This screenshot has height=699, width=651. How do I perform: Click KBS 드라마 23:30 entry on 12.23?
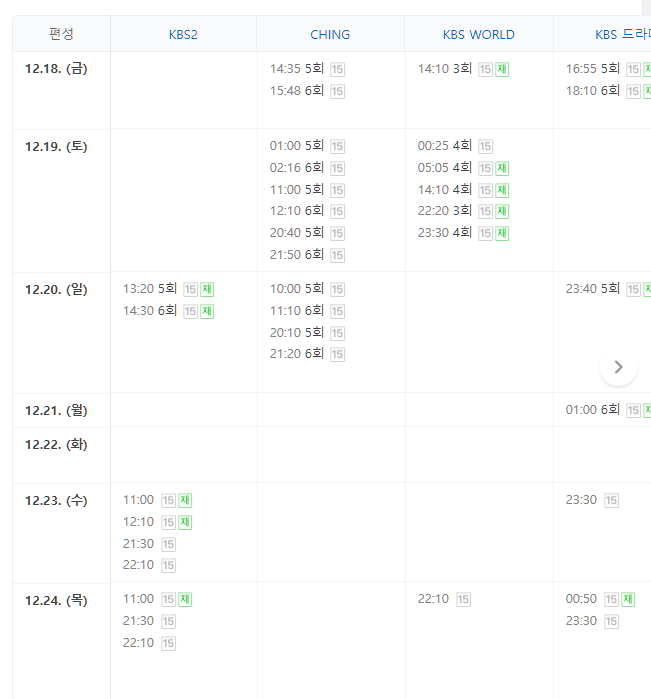coord(581,500)
